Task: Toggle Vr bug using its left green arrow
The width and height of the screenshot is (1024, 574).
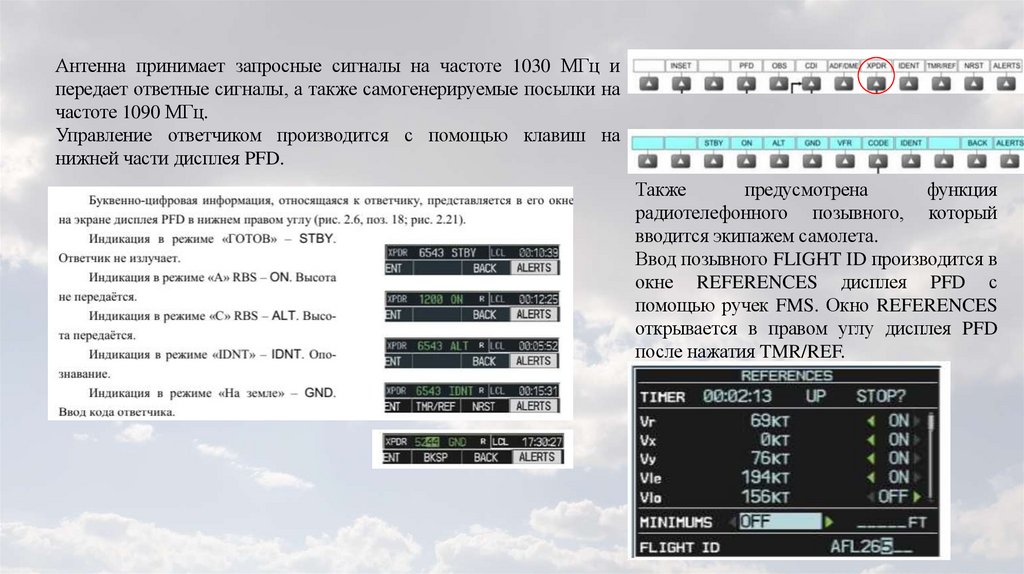Action: (x=871, y=421)
